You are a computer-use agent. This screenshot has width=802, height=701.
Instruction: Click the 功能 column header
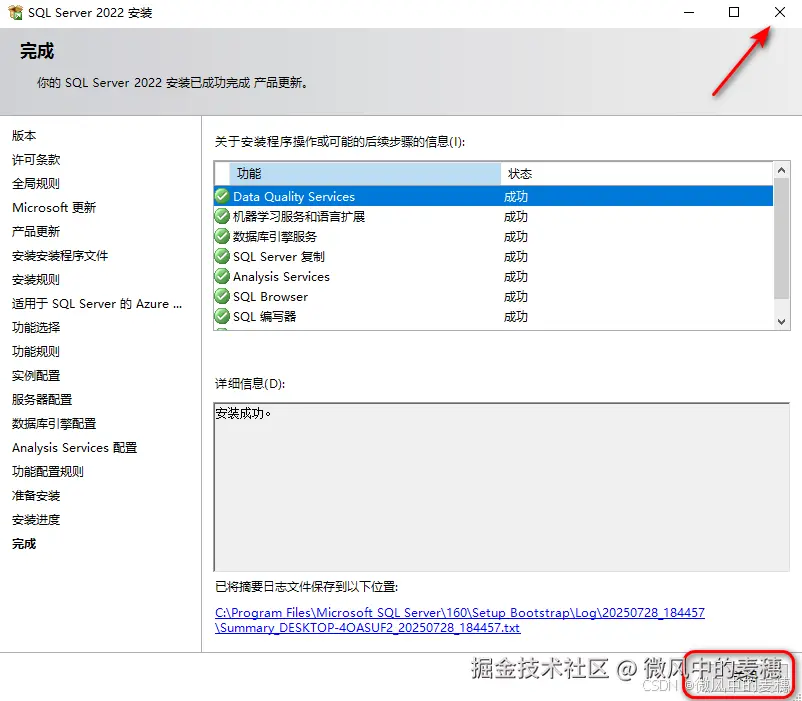pos(280,173)
